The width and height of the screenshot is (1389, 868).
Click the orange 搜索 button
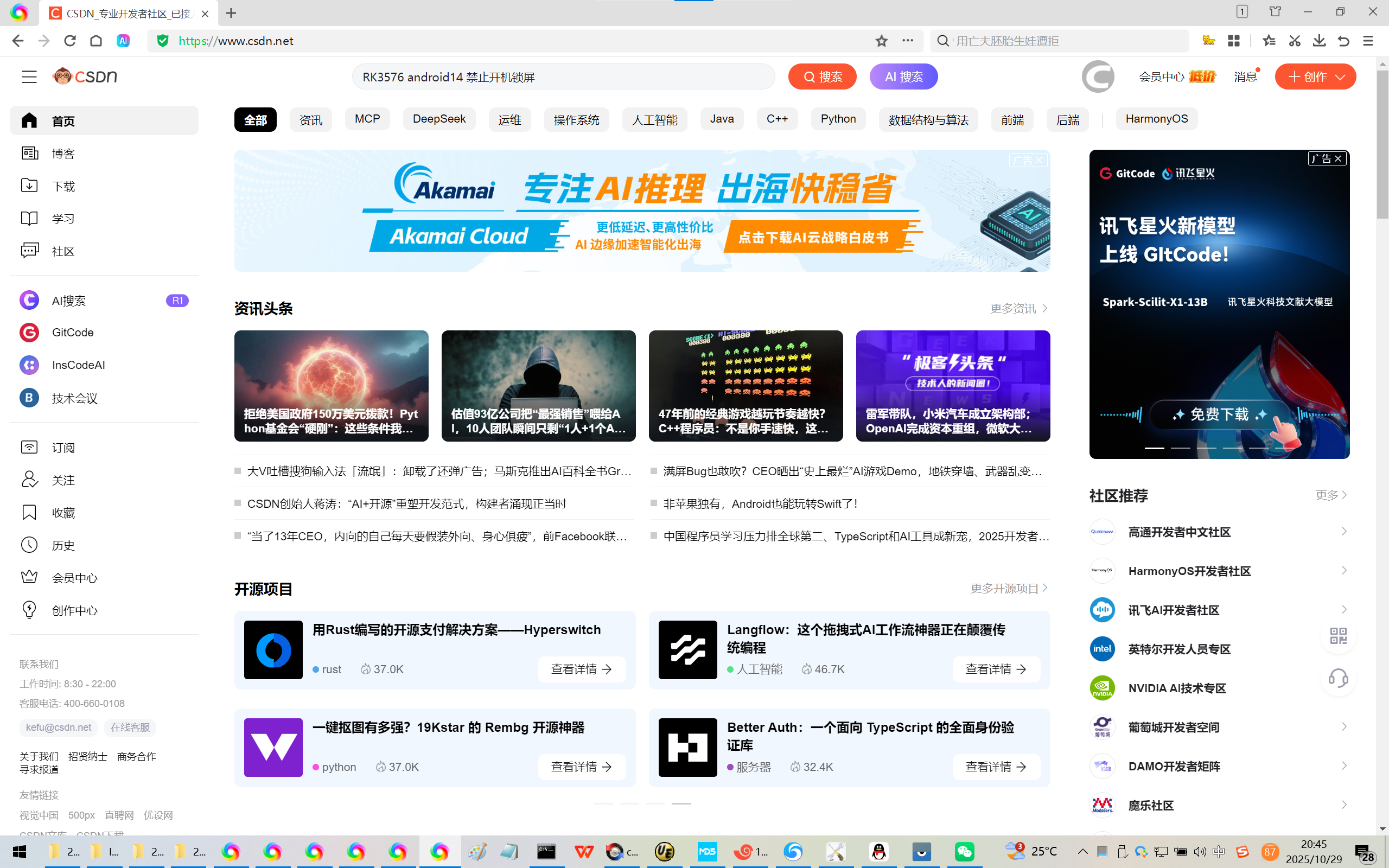[x=822, y=77]
